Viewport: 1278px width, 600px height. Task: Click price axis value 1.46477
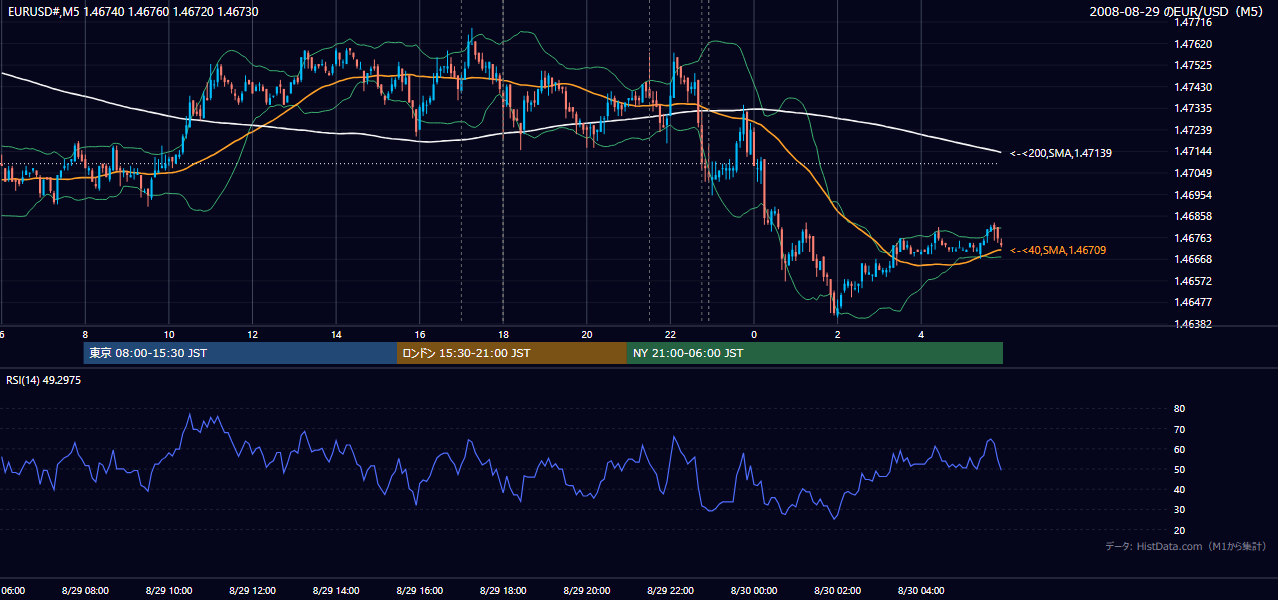click(x=1192, y=302)
